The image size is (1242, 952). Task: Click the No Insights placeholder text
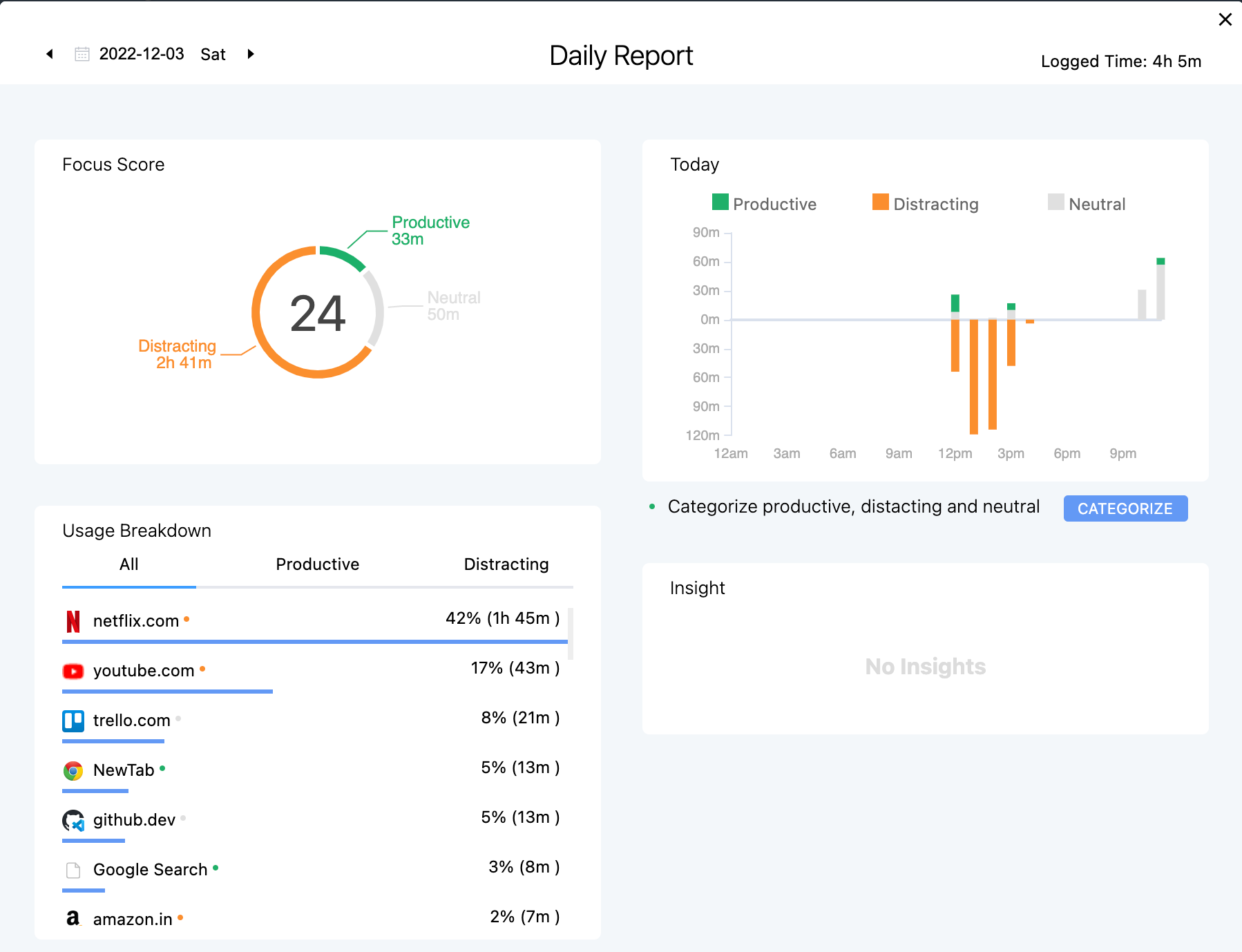(926, 667)
